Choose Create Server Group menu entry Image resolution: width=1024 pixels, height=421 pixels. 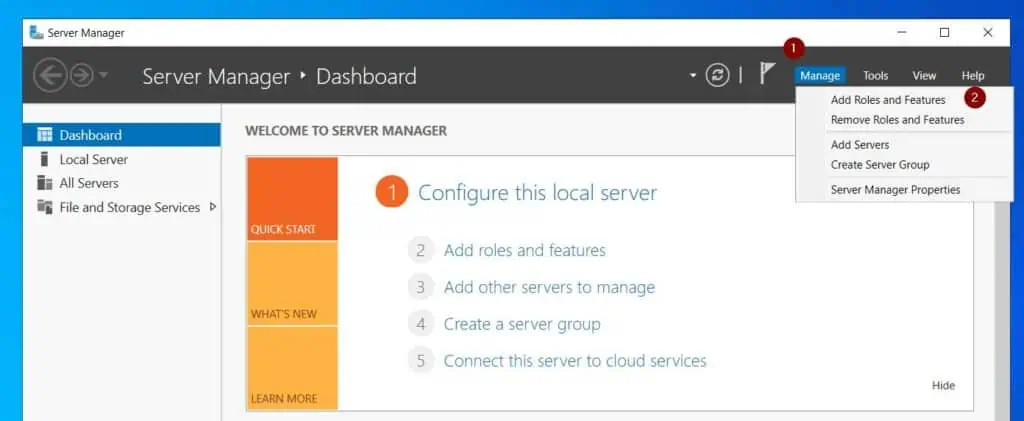click(x=880, y=164)
